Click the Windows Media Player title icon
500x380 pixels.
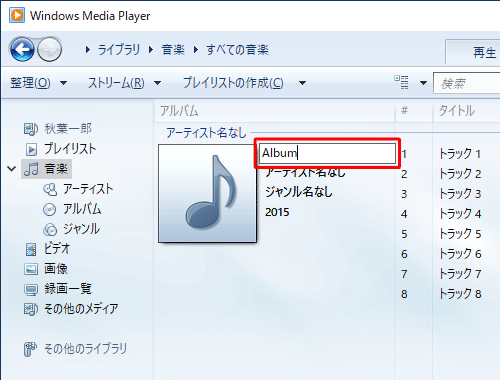pos(17,15)
